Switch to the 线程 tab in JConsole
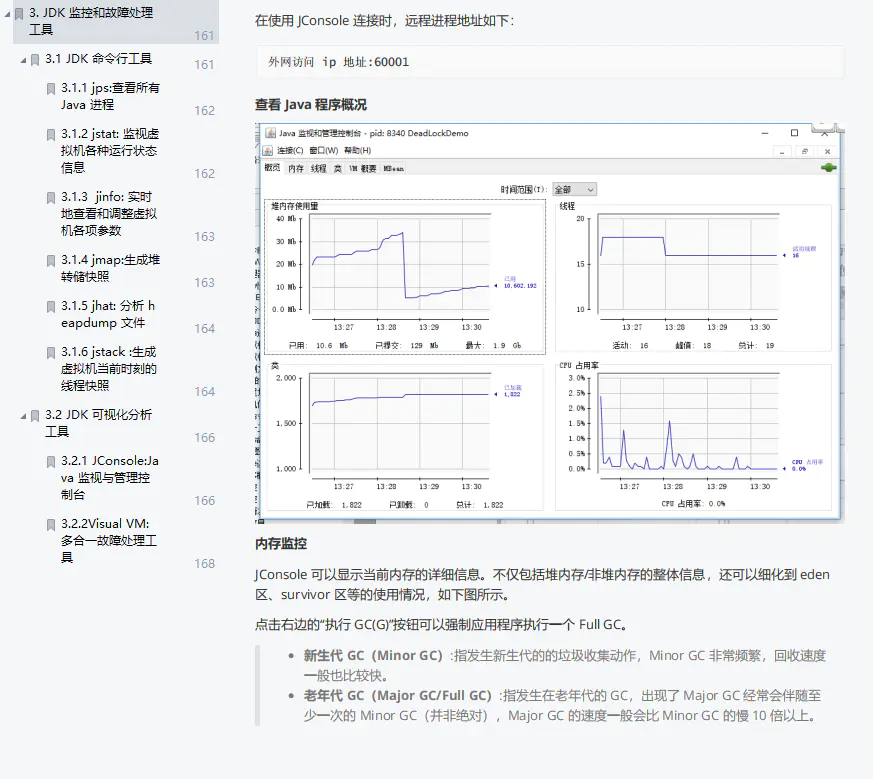 point(318,168)
